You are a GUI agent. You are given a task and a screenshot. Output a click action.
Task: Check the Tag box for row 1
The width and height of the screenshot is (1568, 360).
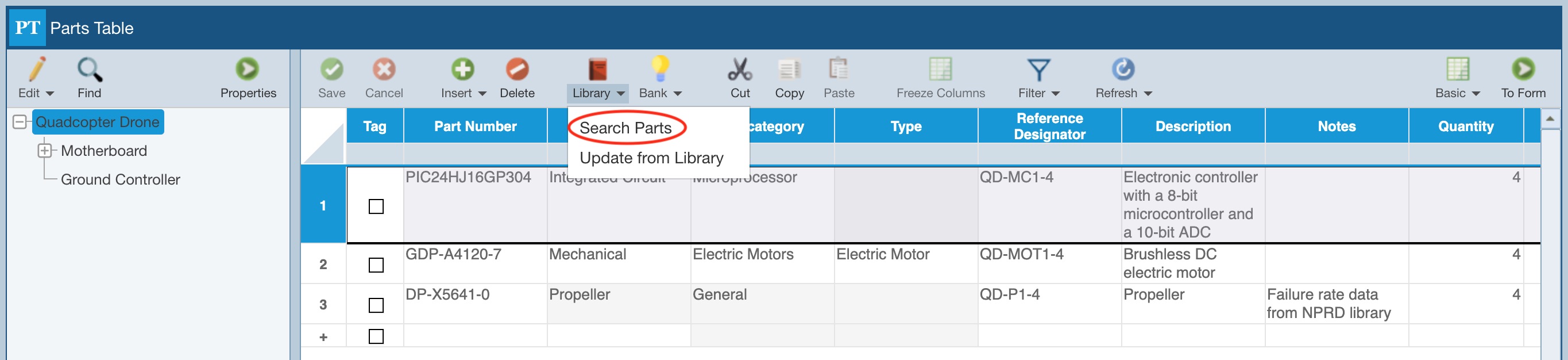[376, 206]
